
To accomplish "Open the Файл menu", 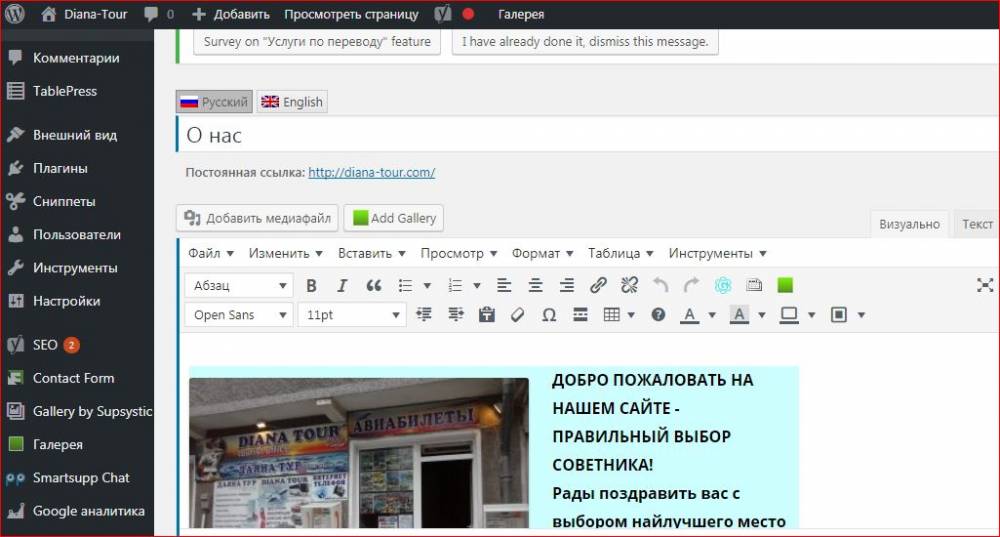I will tap(210, 253).
